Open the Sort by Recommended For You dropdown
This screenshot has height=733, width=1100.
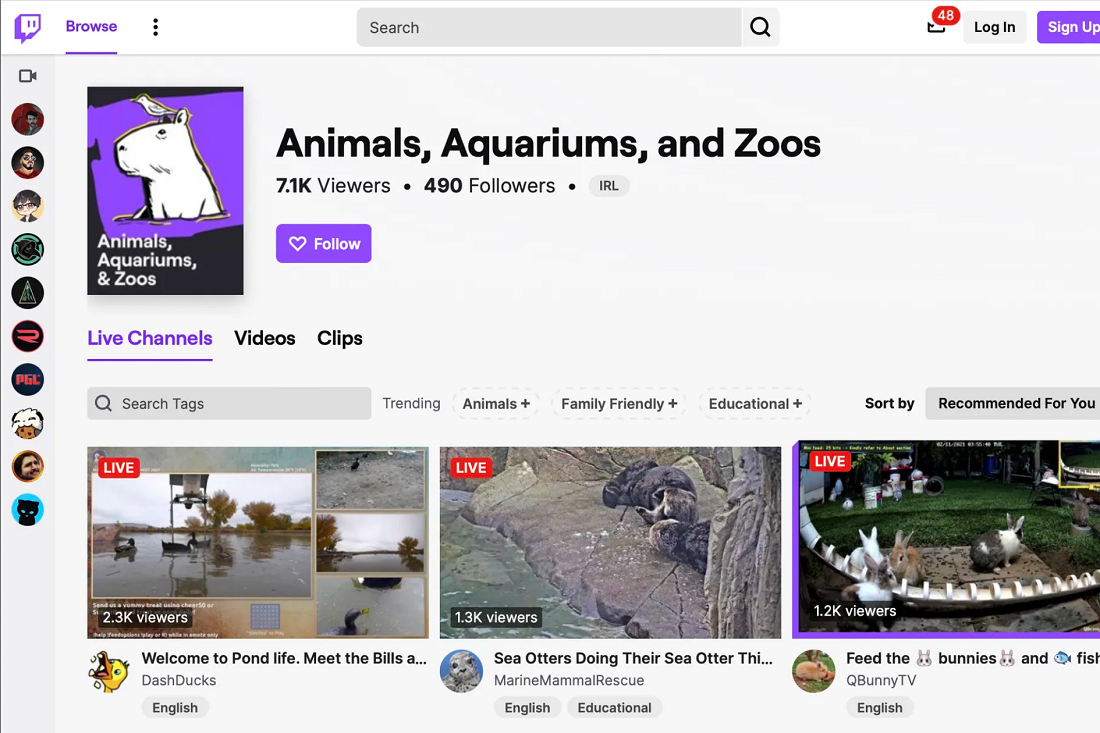(x=1015, y=403)
